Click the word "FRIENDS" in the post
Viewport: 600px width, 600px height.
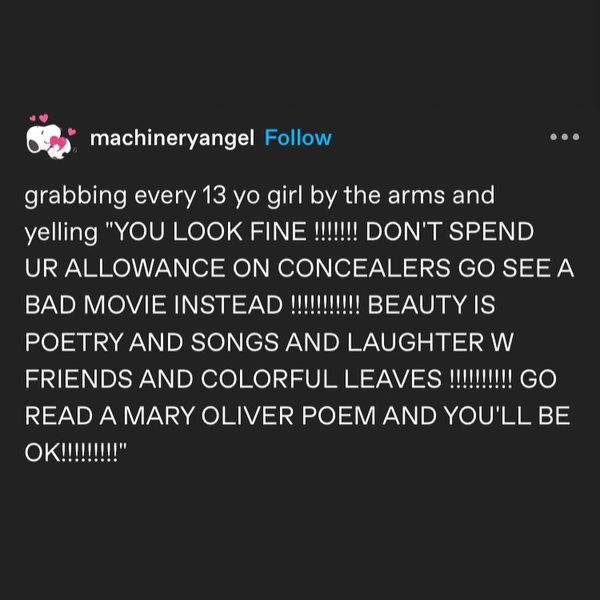pos(78,379)
